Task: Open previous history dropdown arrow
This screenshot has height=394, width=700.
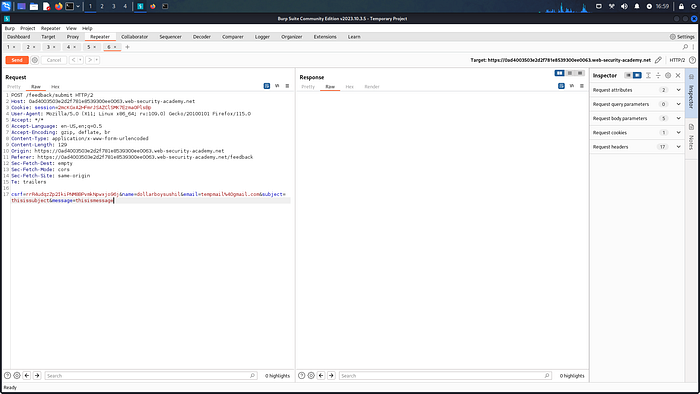Action: click(80, 60)
